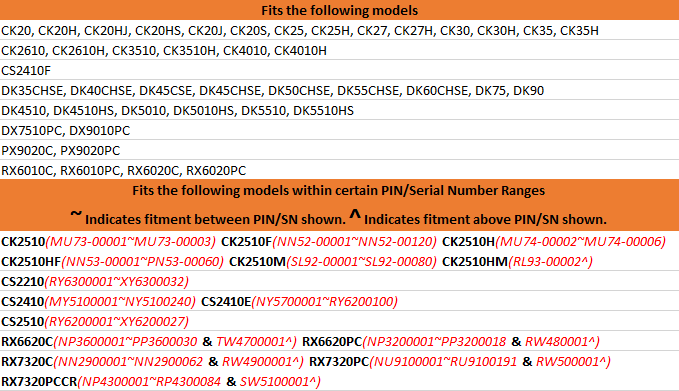
Task: Click the CS2410F row
Action: (x=340, y=70)
